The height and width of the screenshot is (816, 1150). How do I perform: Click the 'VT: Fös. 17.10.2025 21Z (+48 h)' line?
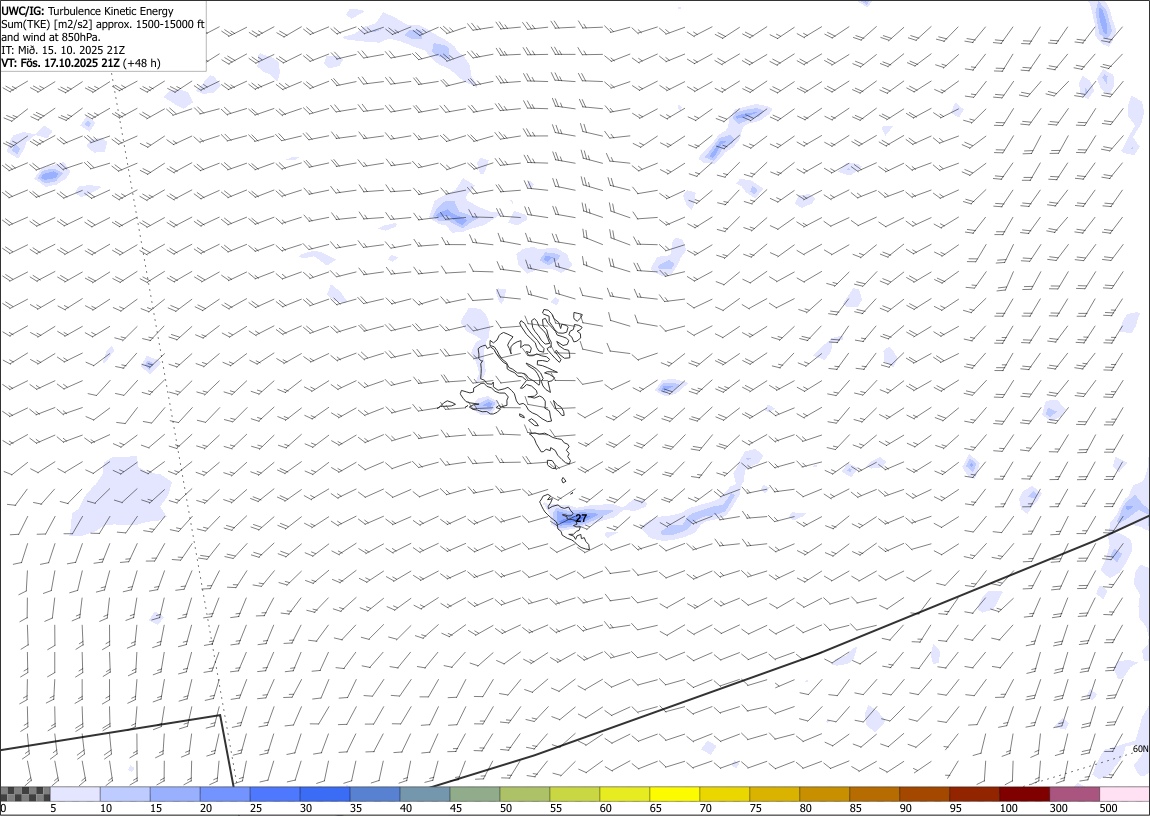pyautogui.click(x=81, y=63)
